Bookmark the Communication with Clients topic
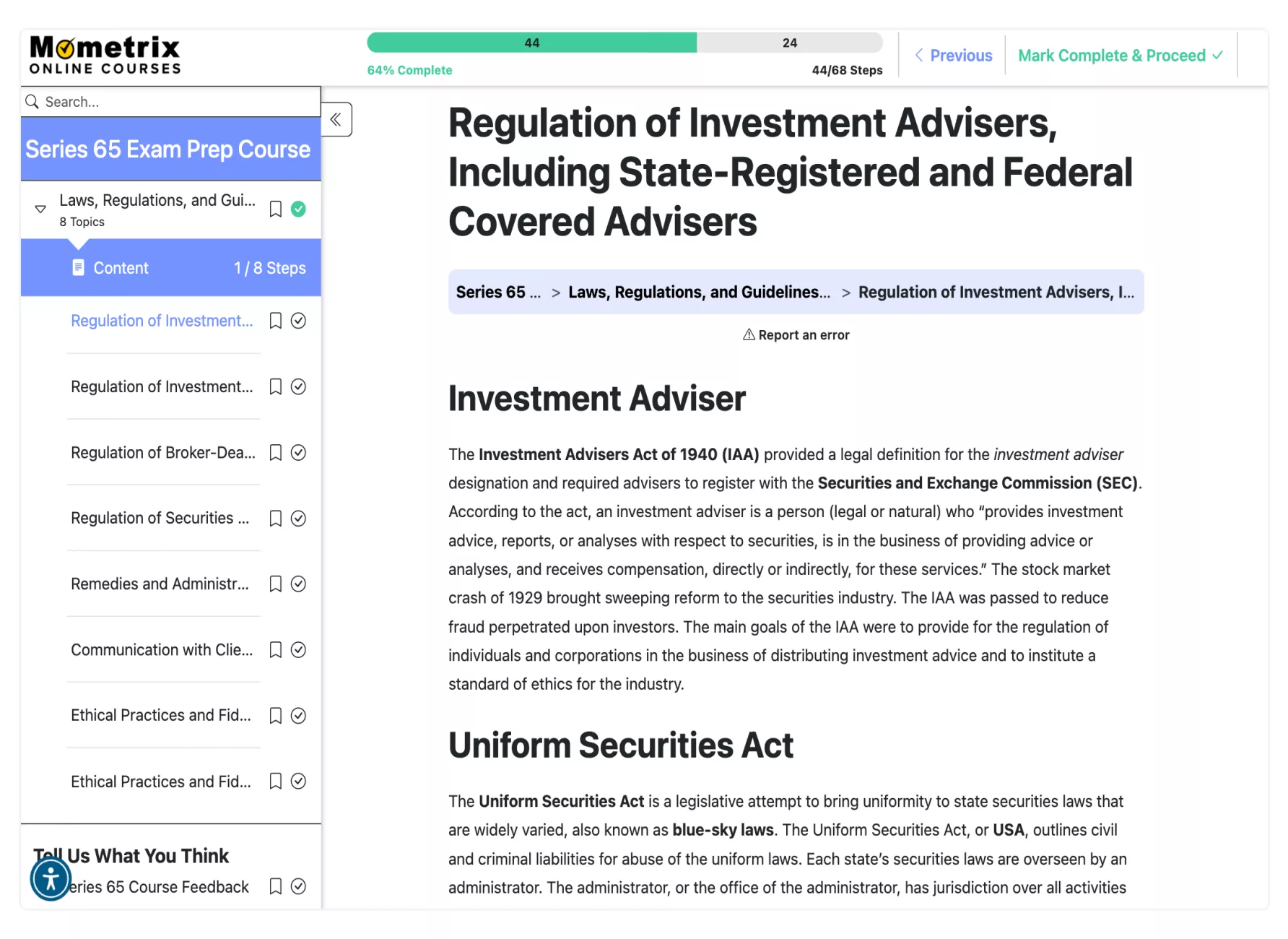This screenshot has height=939, width=1288. pyautogui.click(x=275, y=650)
